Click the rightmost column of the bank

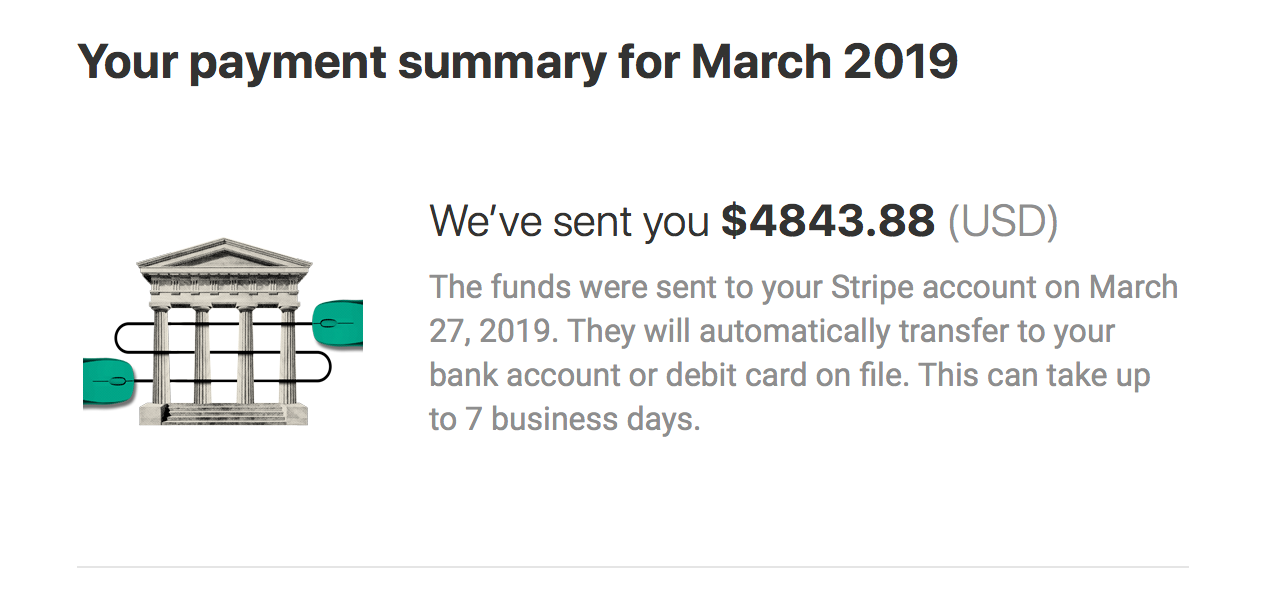[x=288, y=355]
